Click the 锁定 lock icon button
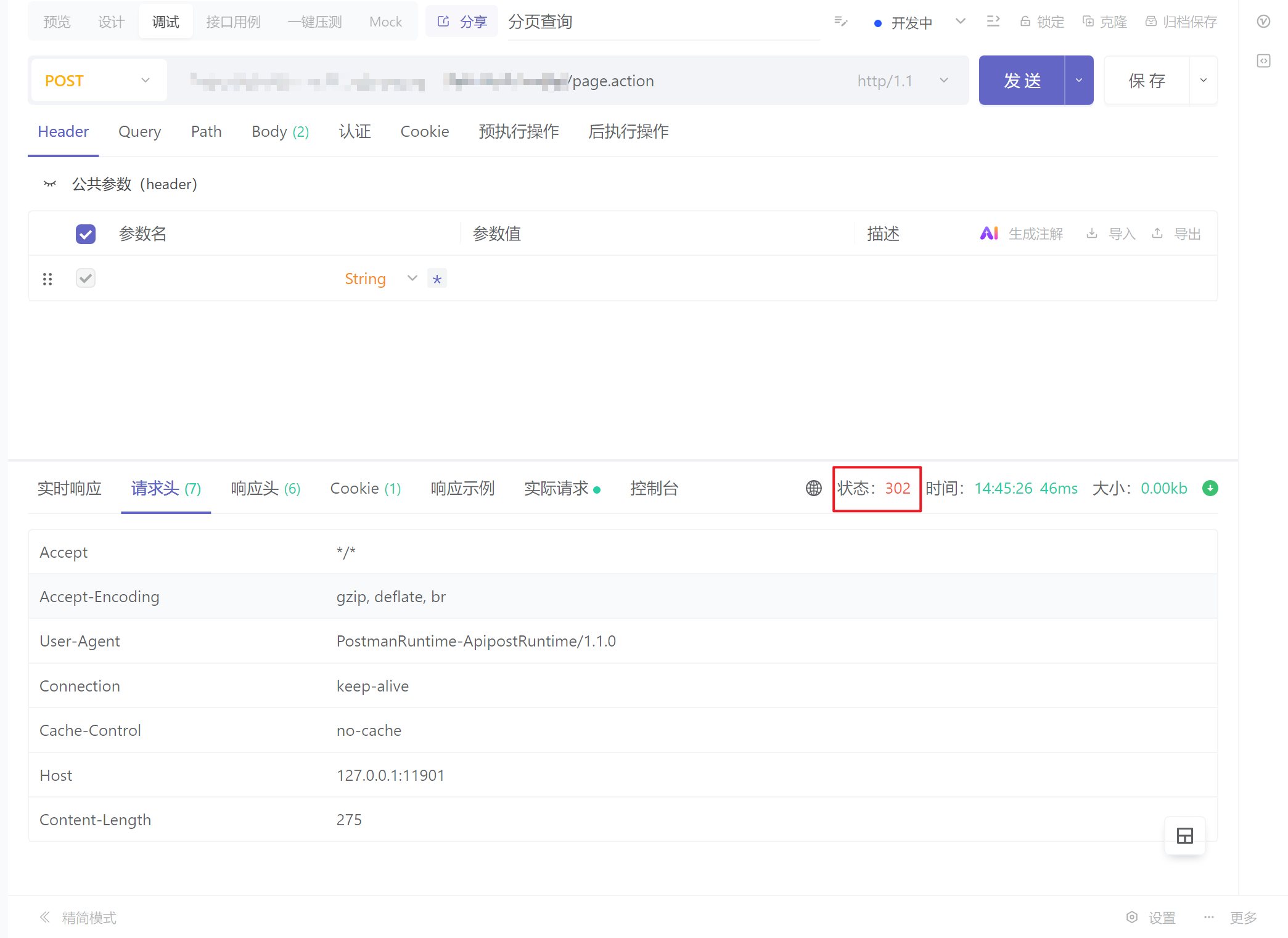This screenshot has width=1288, height=938. point(1041,22)
